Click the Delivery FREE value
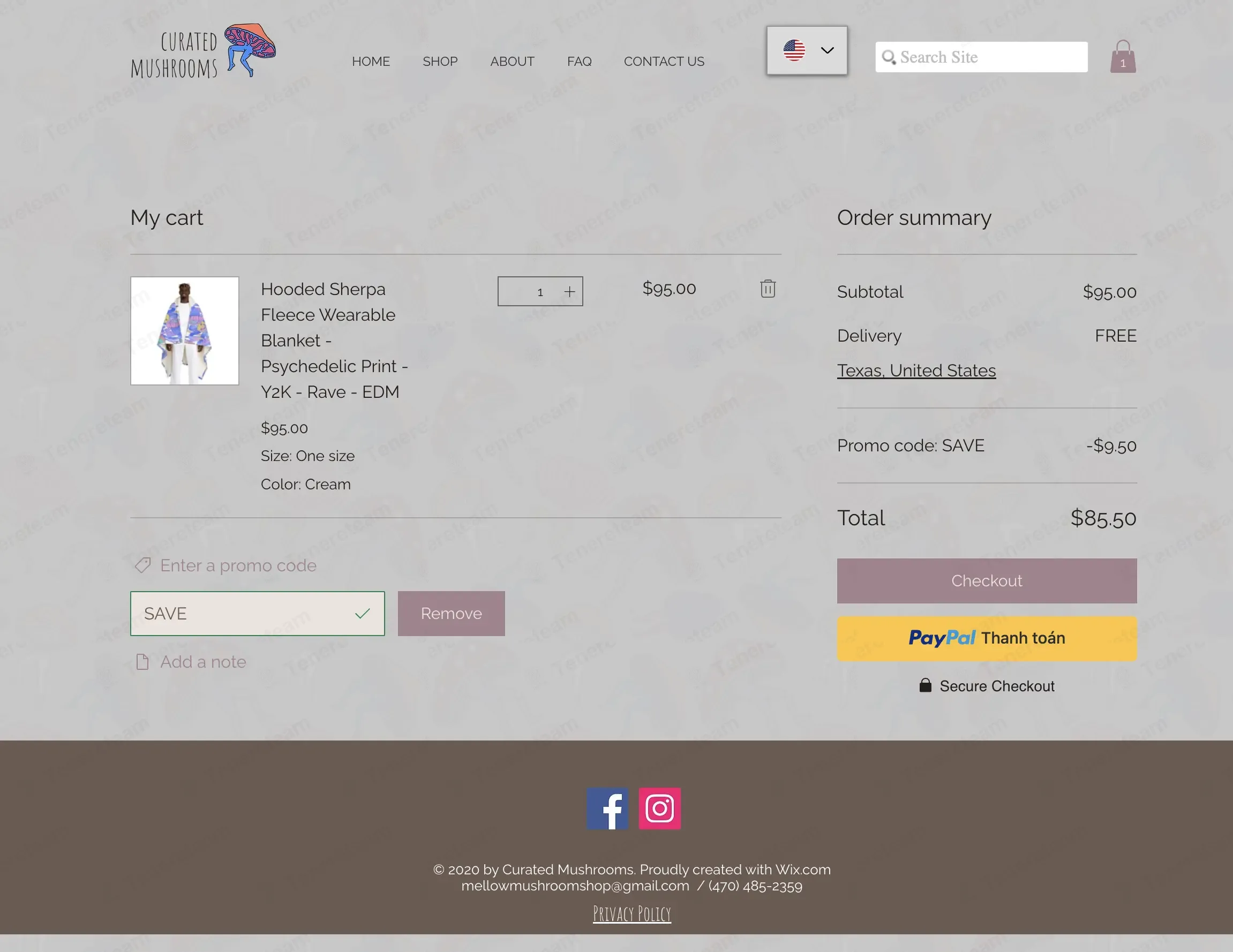 point(1116,336)
